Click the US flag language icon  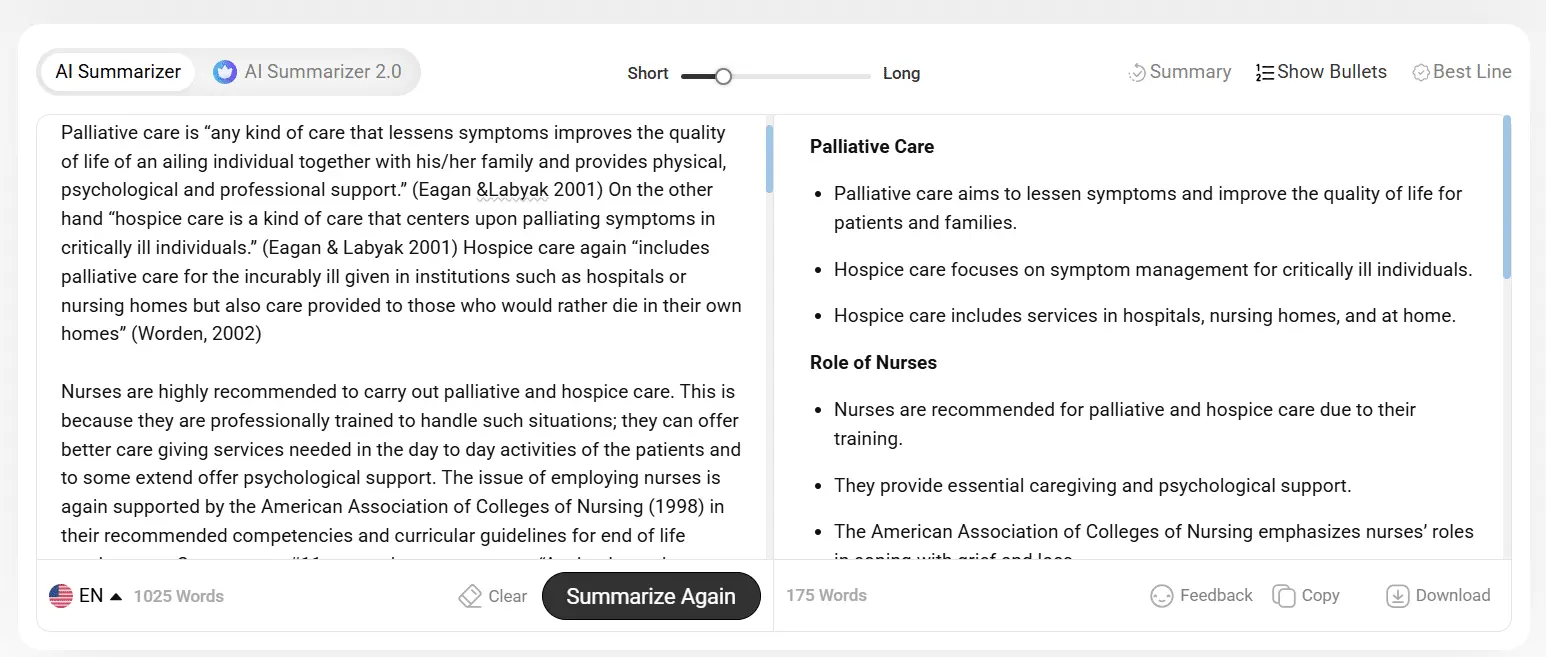coord(61,596)
